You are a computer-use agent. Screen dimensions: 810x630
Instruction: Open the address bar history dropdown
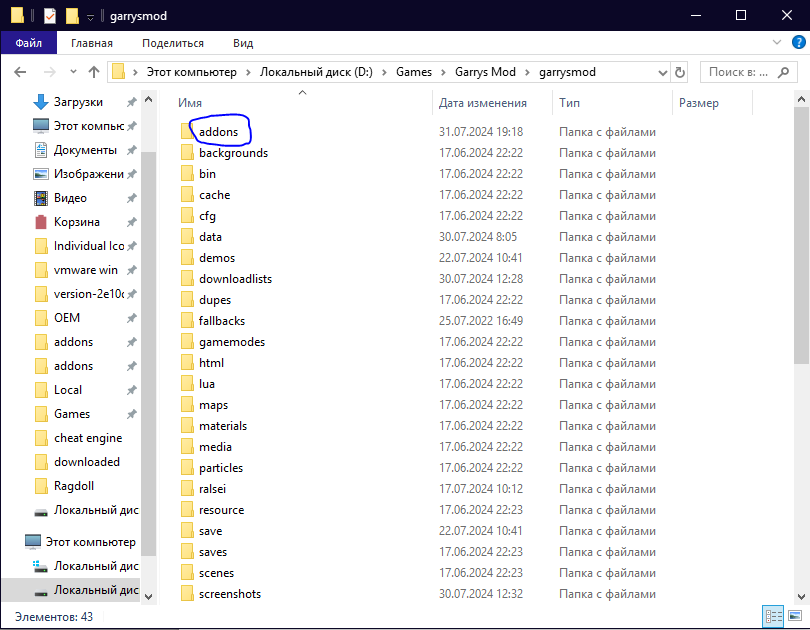coord(661,72)
